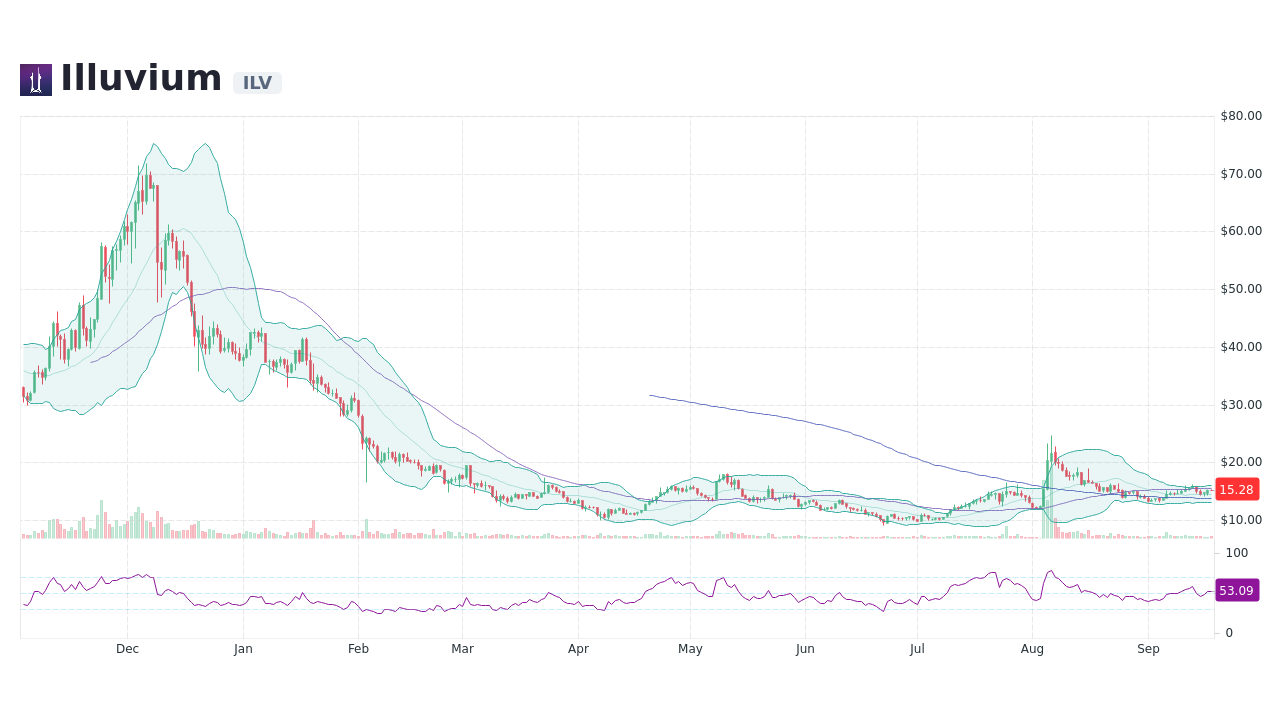Click the 0 label on the RSI axis
Viewport: 1280px width, 720px height.
click(1229, 631)
